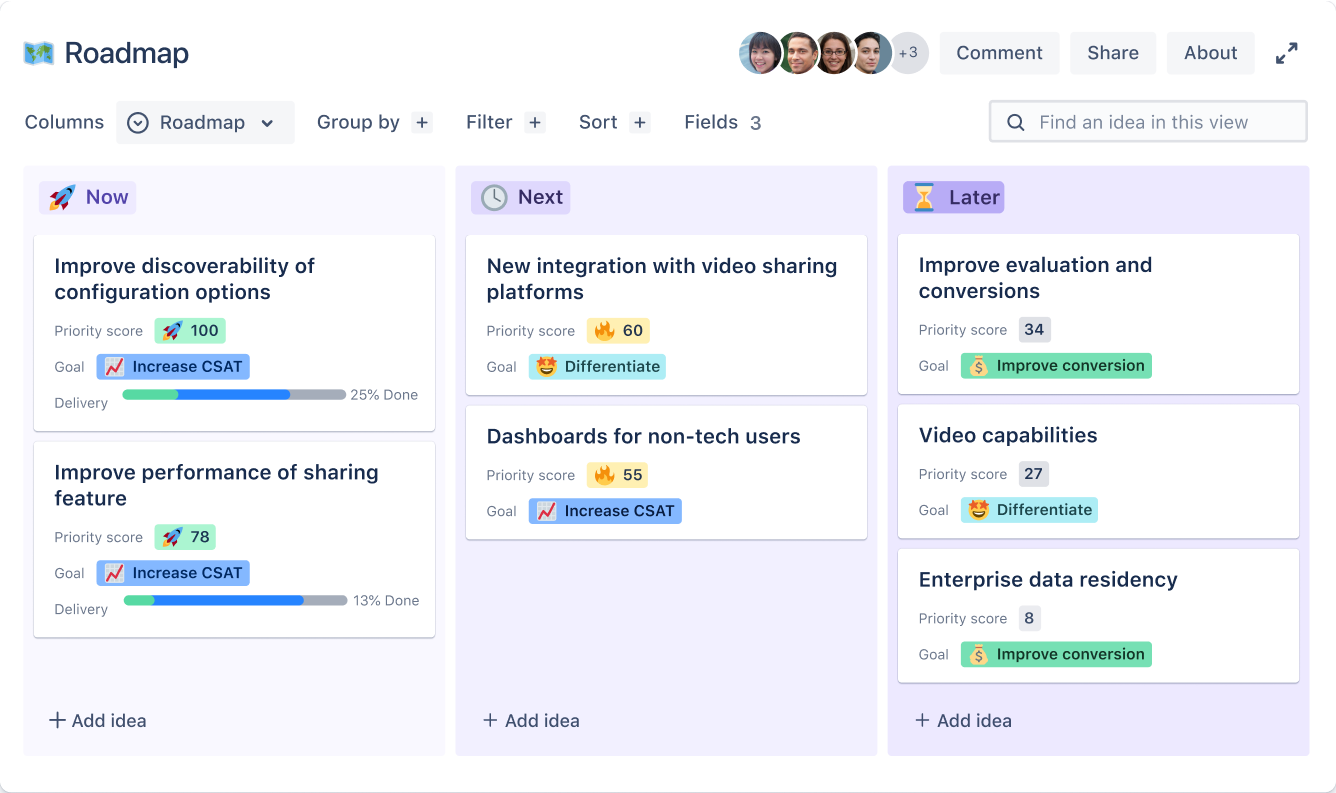Click the money bag icon on Improve conversion goal

tap(979, 365)
